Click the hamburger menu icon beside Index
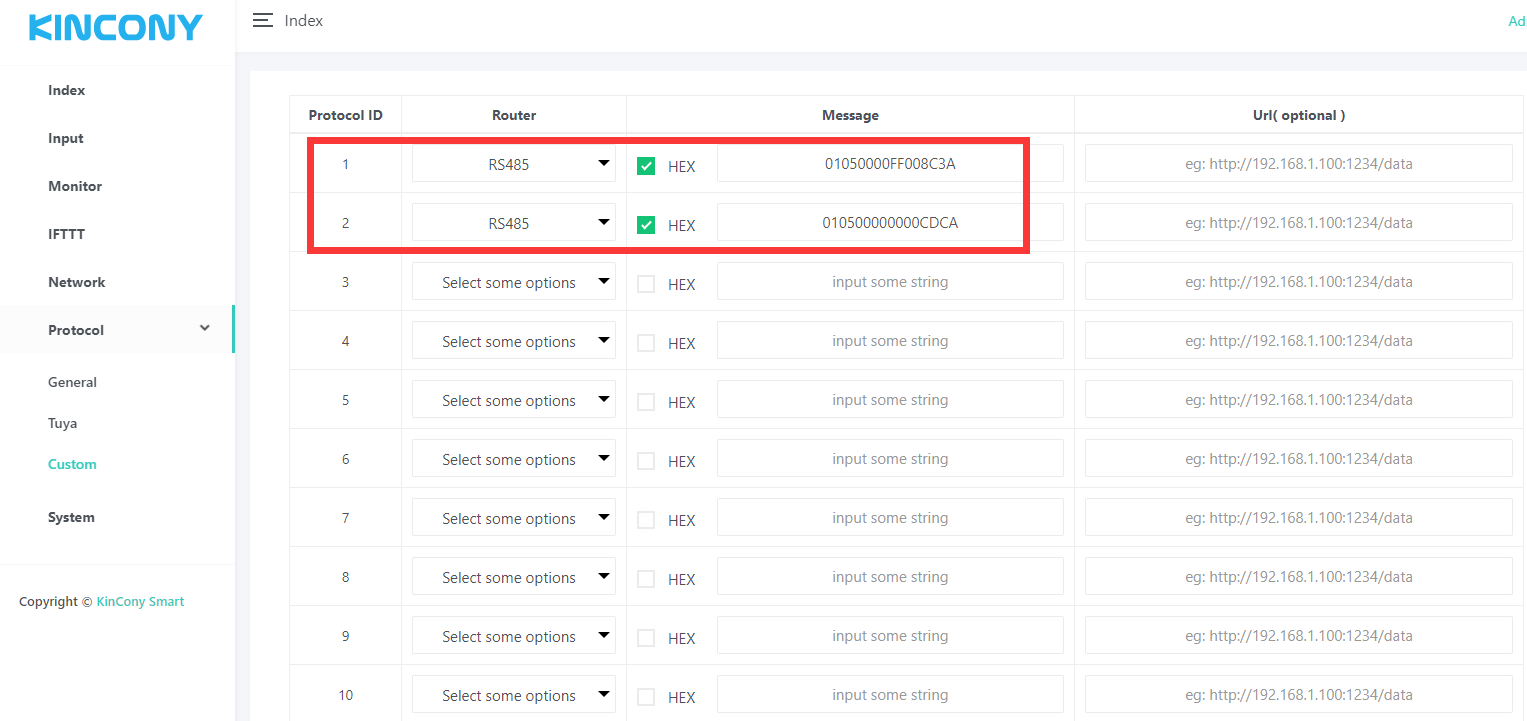This screenshot has width=1527, height=721. [263, 20]
